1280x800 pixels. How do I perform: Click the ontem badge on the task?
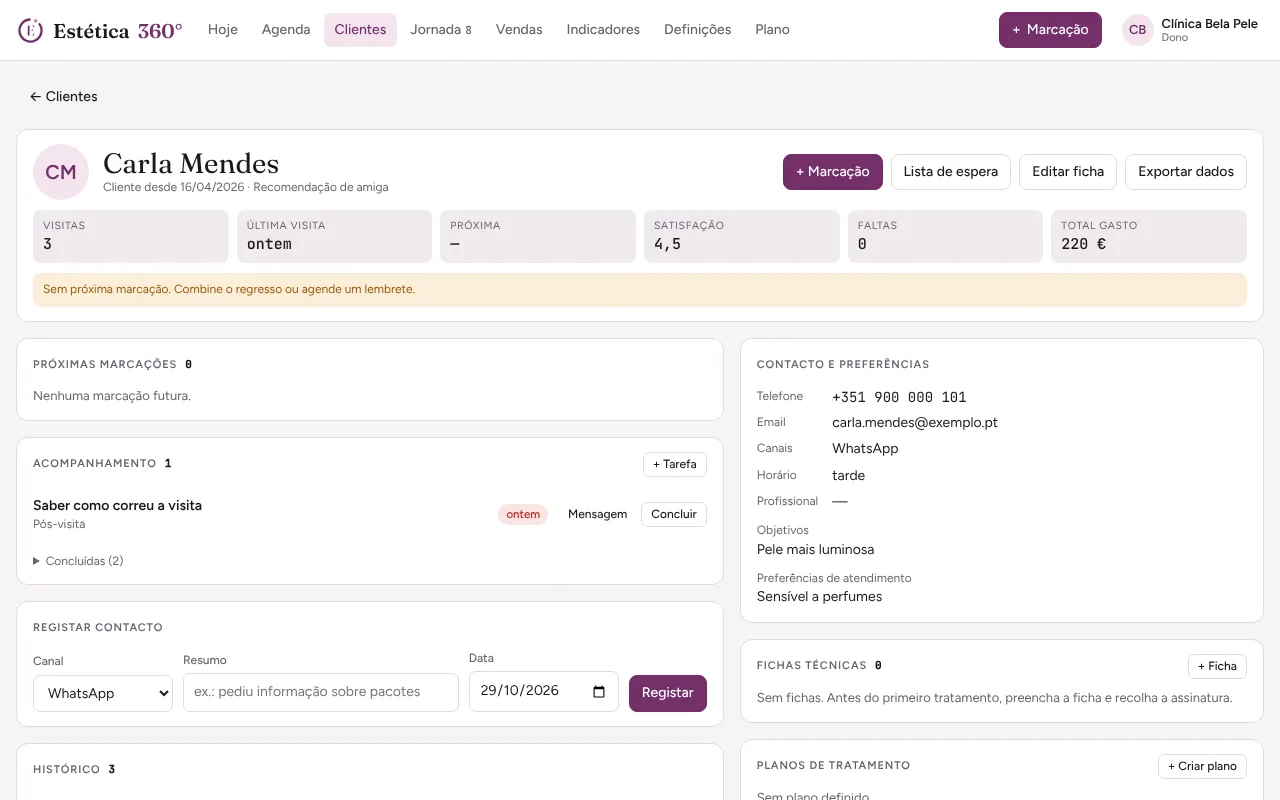tap(523, 514)
